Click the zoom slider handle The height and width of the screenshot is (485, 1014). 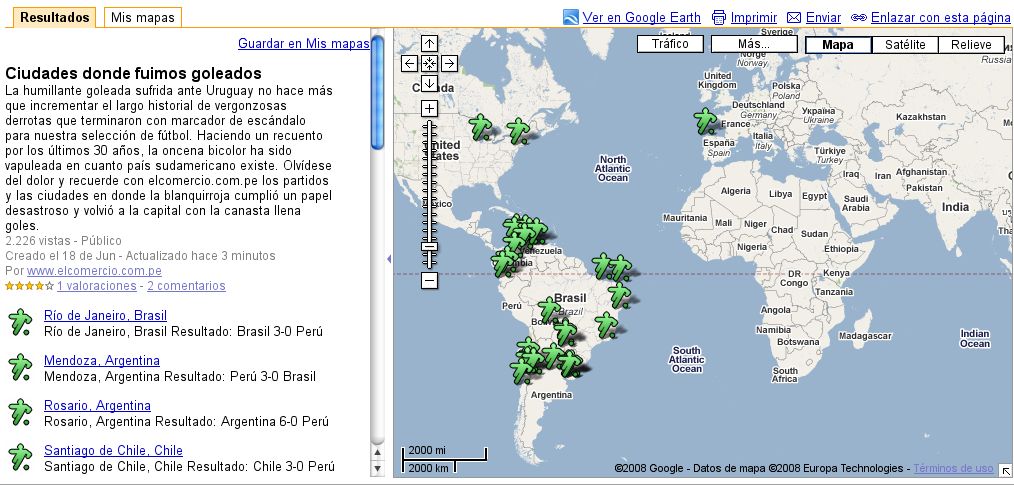pyautogui.click(x=429, y=246)
